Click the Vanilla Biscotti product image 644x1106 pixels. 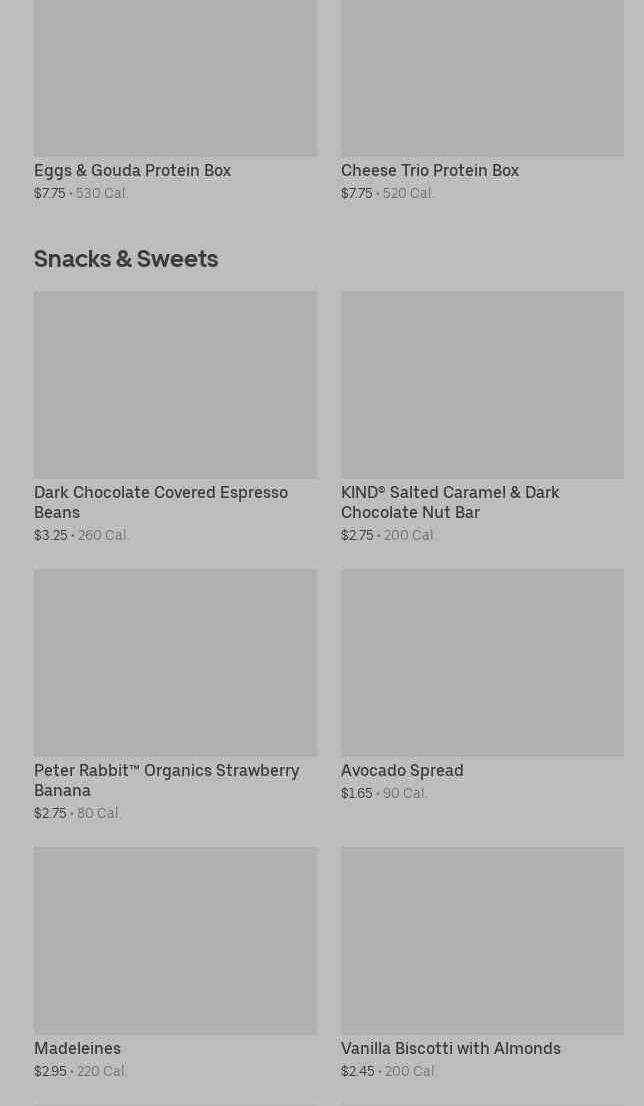482,940
